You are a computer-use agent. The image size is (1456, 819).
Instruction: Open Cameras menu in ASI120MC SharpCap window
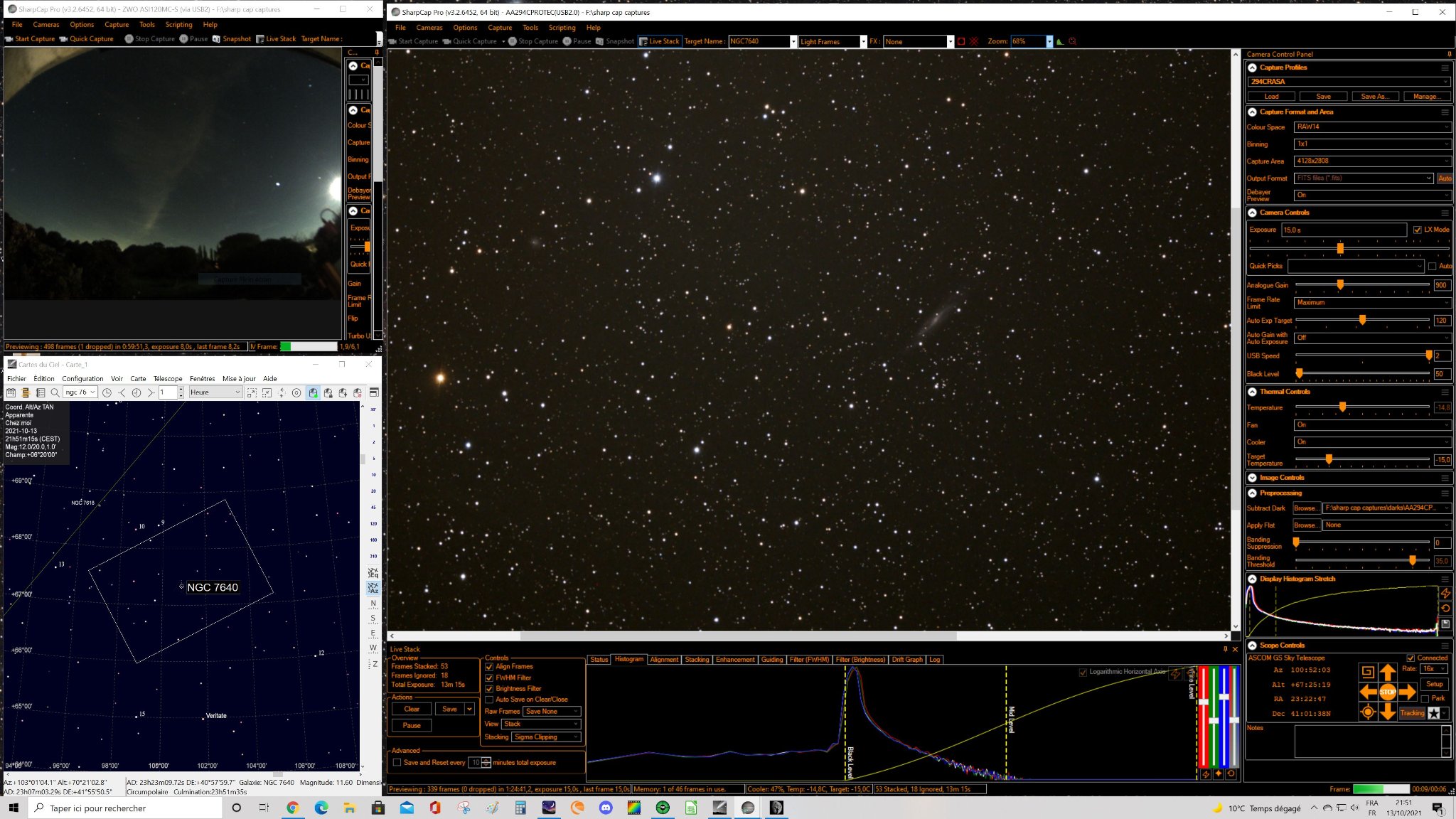[x=45, y=24]
